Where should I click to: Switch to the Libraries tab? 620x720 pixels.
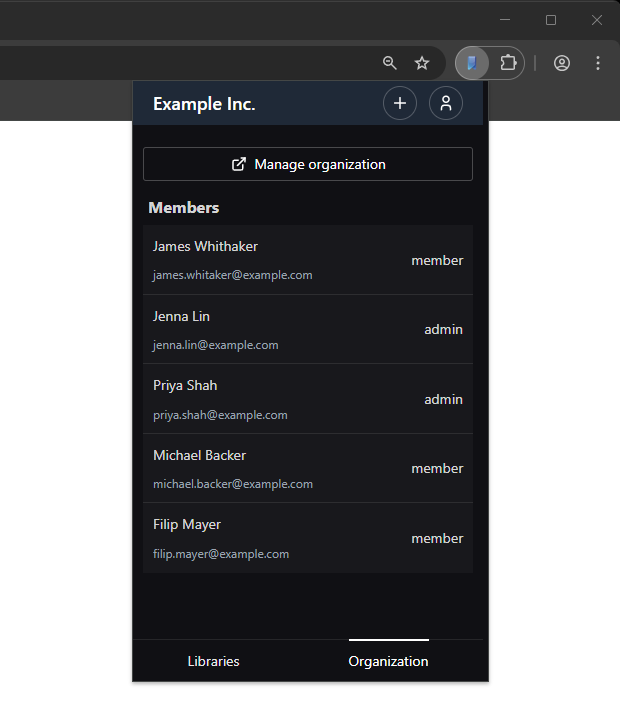[x=214, y=661]
